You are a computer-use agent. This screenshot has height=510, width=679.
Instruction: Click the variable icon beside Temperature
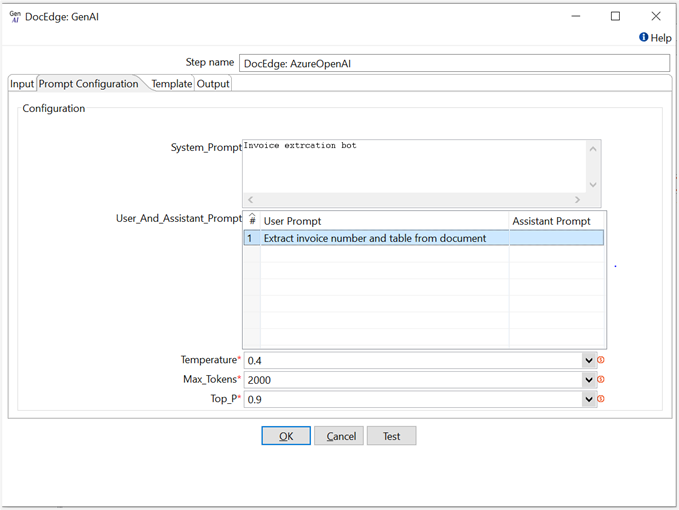point(602,360)
